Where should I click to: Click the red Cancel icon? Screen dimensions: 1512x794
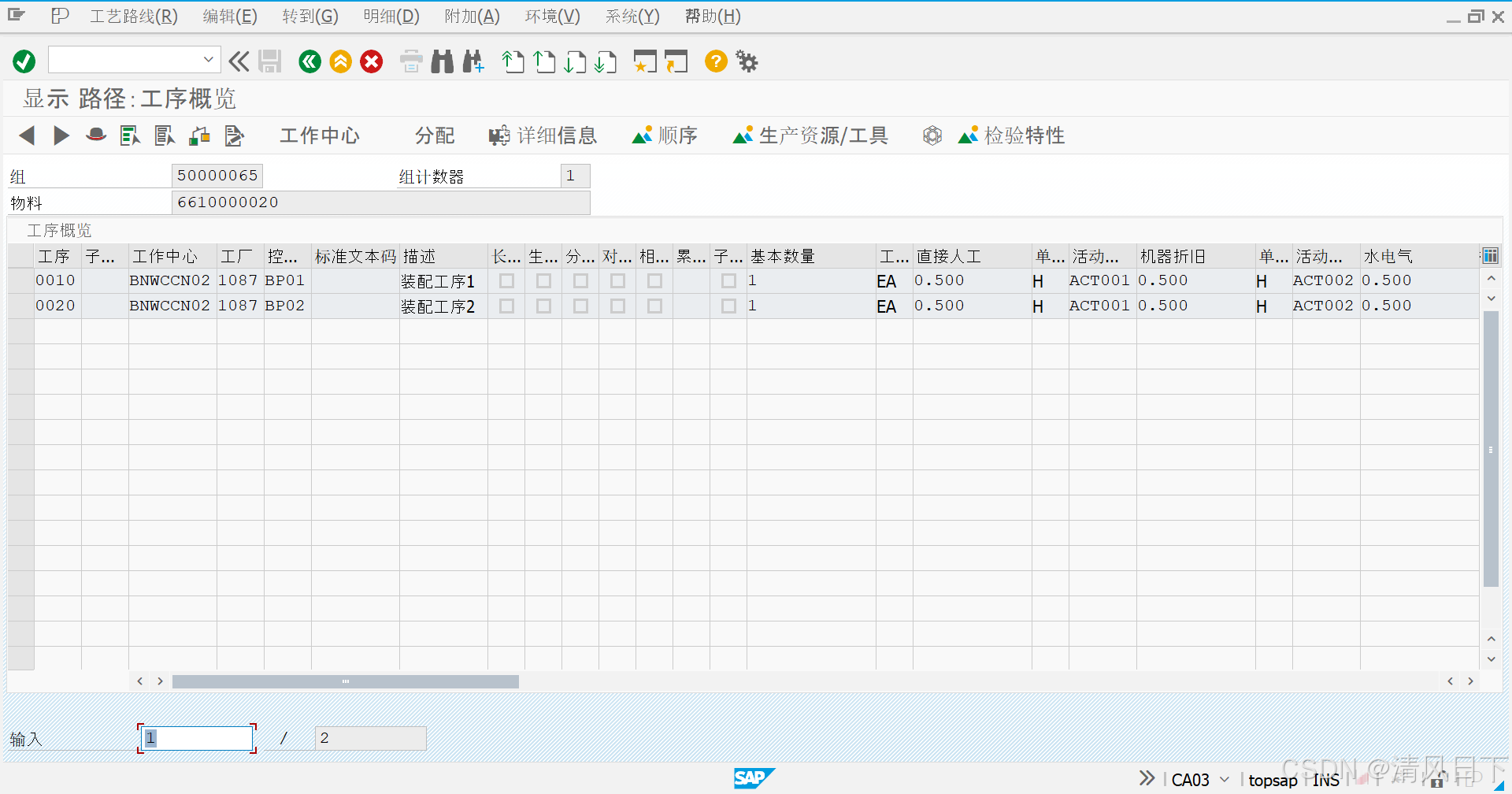tap(371, 61)
